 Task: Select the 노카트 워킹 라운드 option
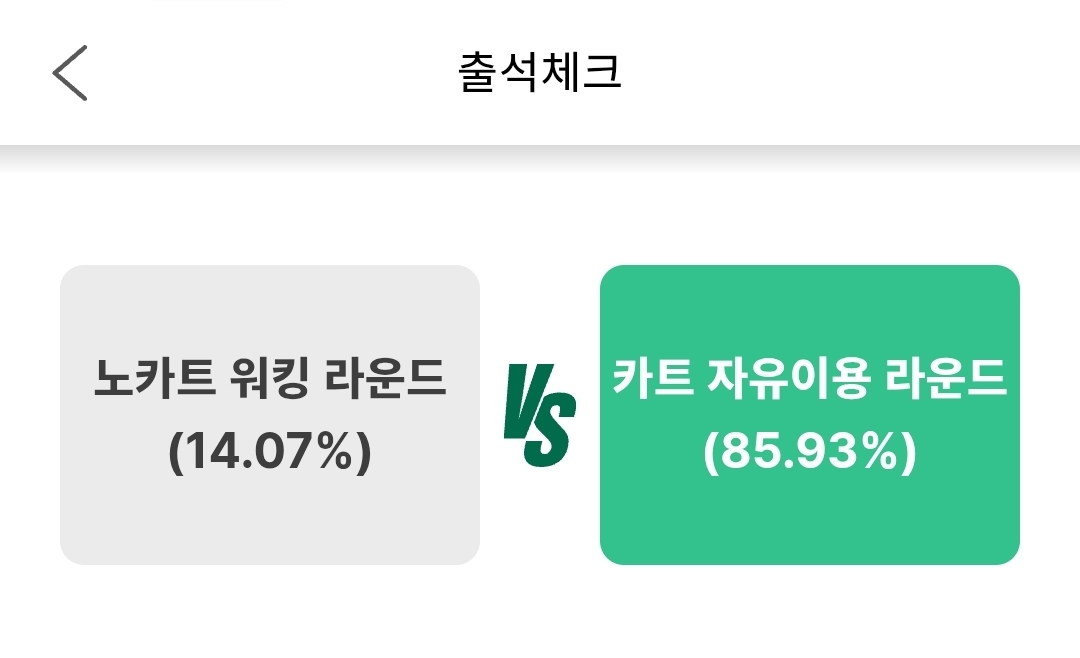point(270,415)
